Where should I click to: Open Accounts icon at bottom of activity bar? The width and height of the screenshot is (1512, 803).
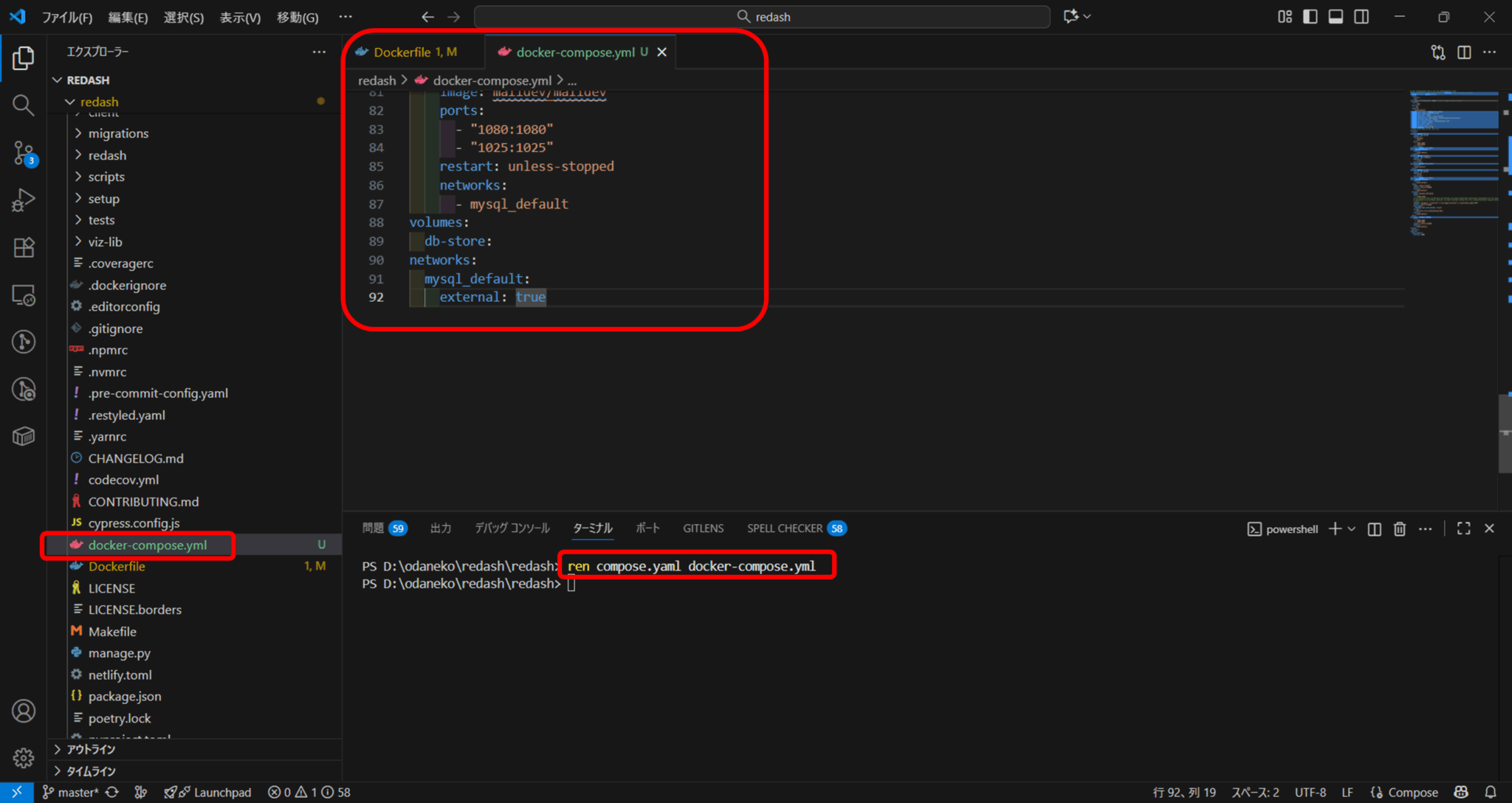[x=24, y=711]
